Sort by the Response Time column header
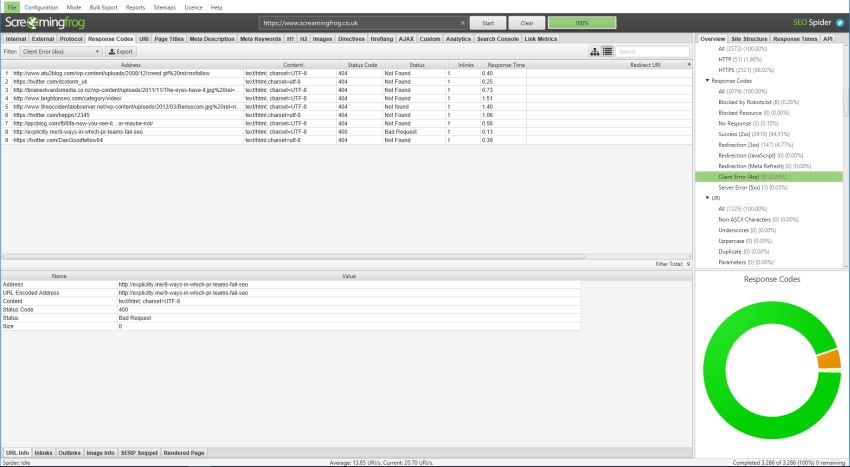 click(506, 65)
